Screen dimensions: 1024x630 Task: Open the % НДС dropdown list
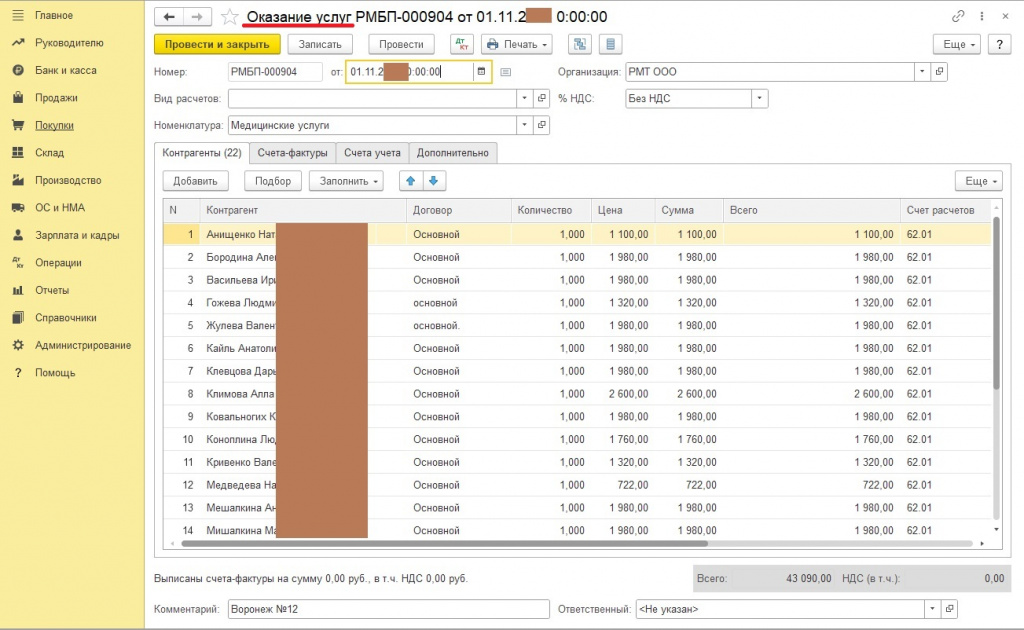coord(759,98)
